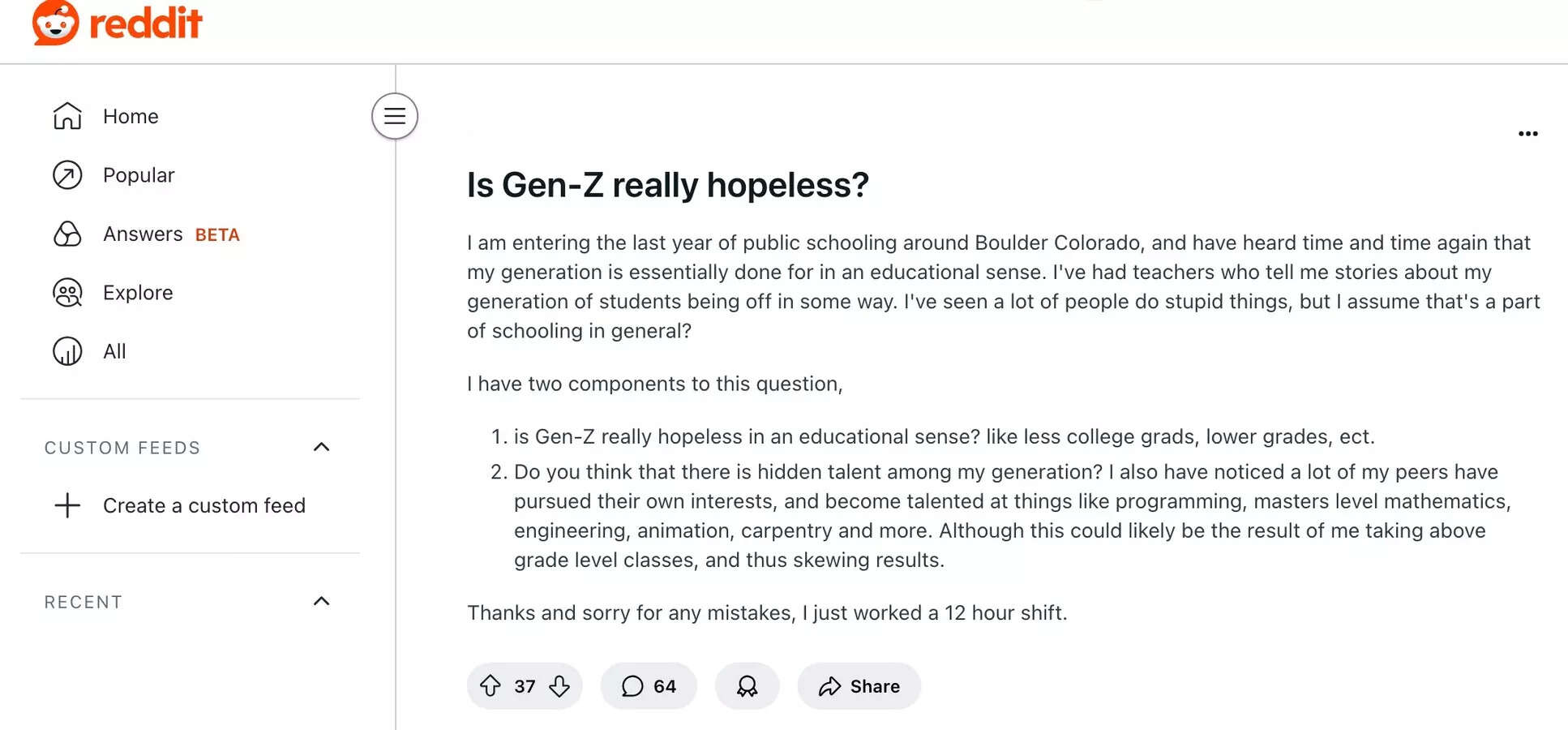Click the post title "Is Gen-Z really hopeless?"
The width and height of the screenshot is (1568, 730).
pyautogui.click(x=667, y=185)
